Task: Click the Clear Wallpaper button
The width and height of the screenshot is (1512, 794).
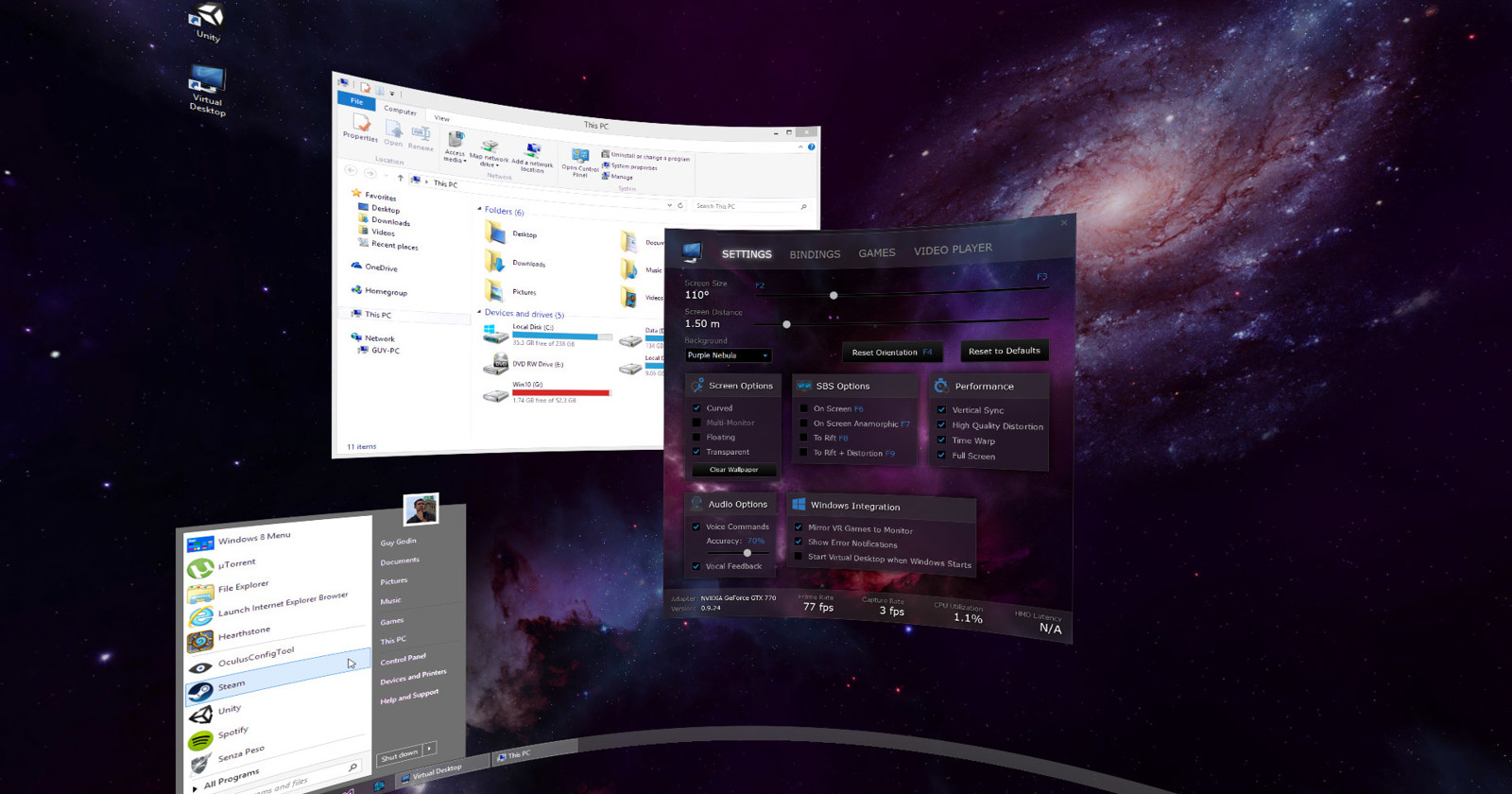Action: pos(734,470)
